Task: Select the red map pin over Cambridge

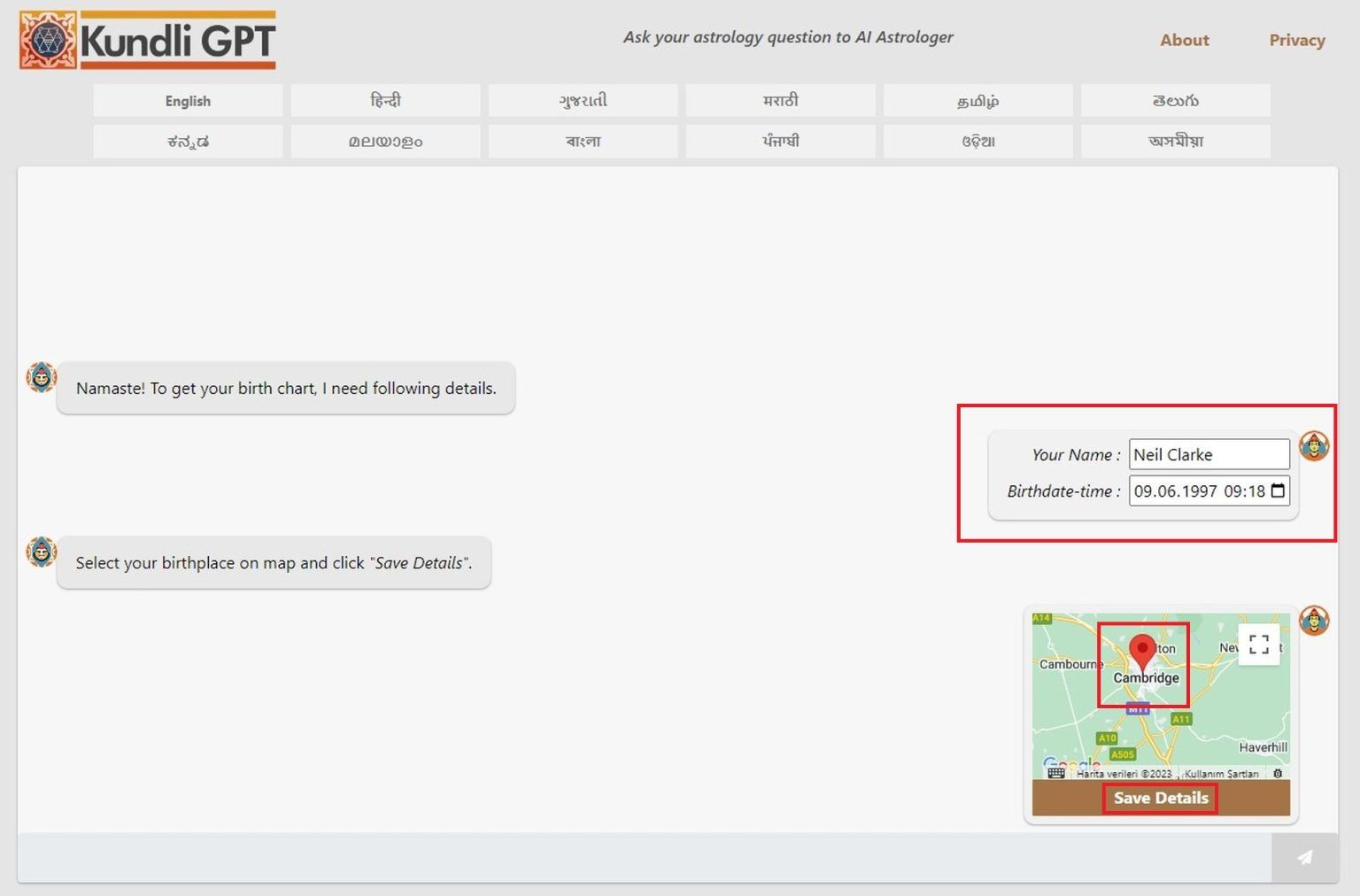Action: pyautogui.click(x=1143, y=651)
